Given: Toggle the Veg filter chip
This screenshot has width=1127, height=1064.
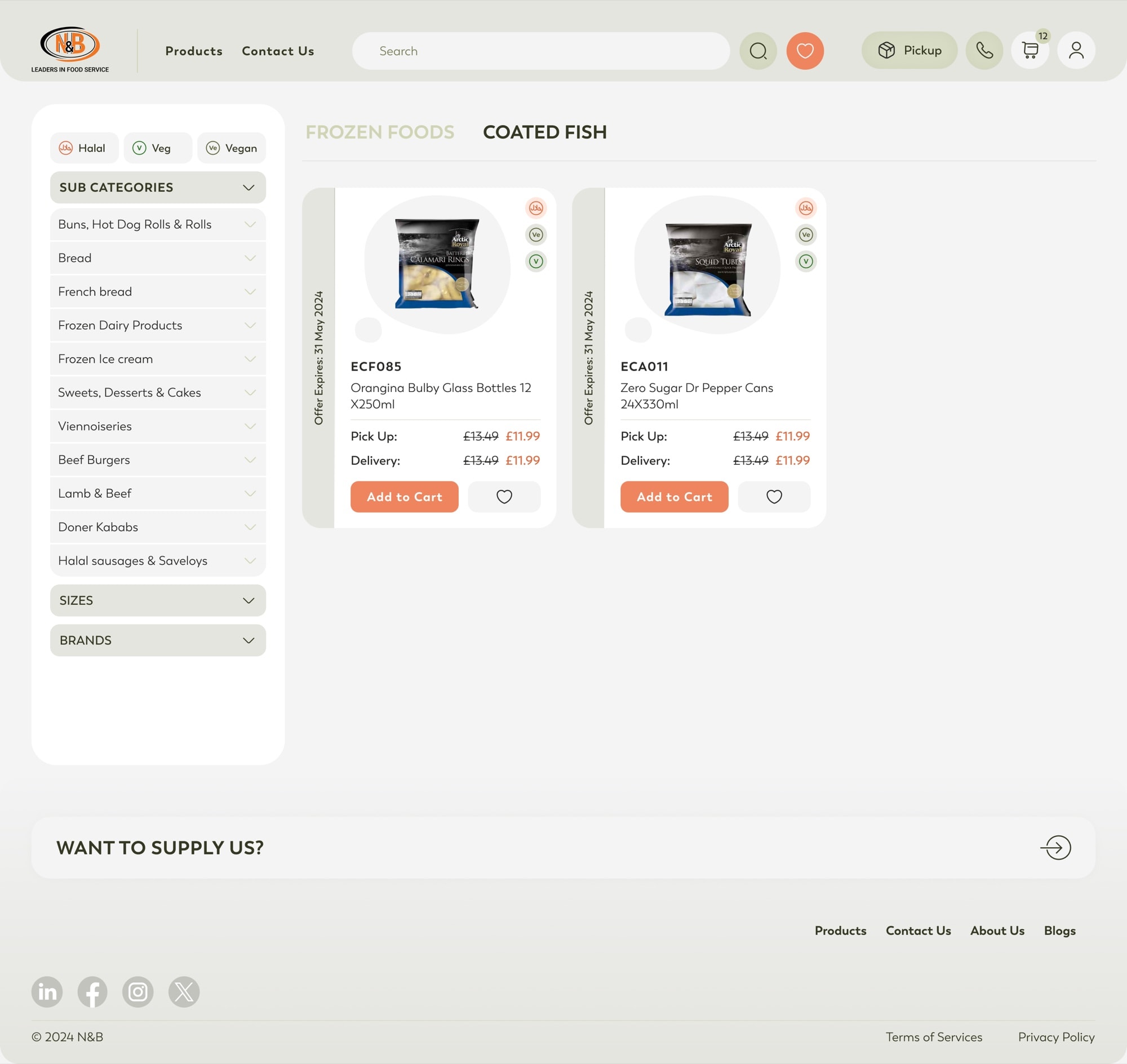Looking at the screenshot, I should pyautogui.click(x=158, y=148).
